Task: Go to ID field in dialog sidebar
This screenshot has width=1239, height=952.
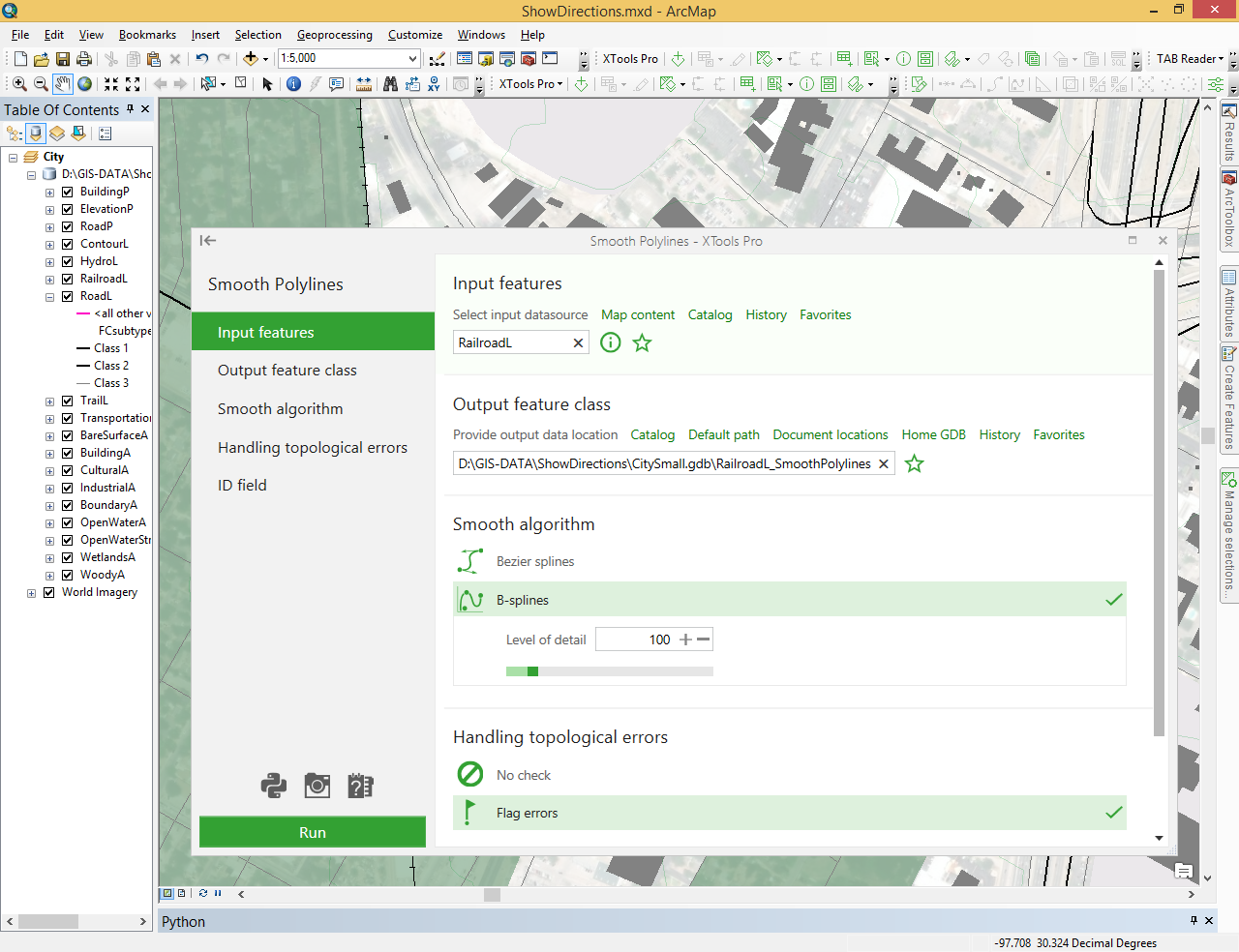Action: (x=313, y=486)
